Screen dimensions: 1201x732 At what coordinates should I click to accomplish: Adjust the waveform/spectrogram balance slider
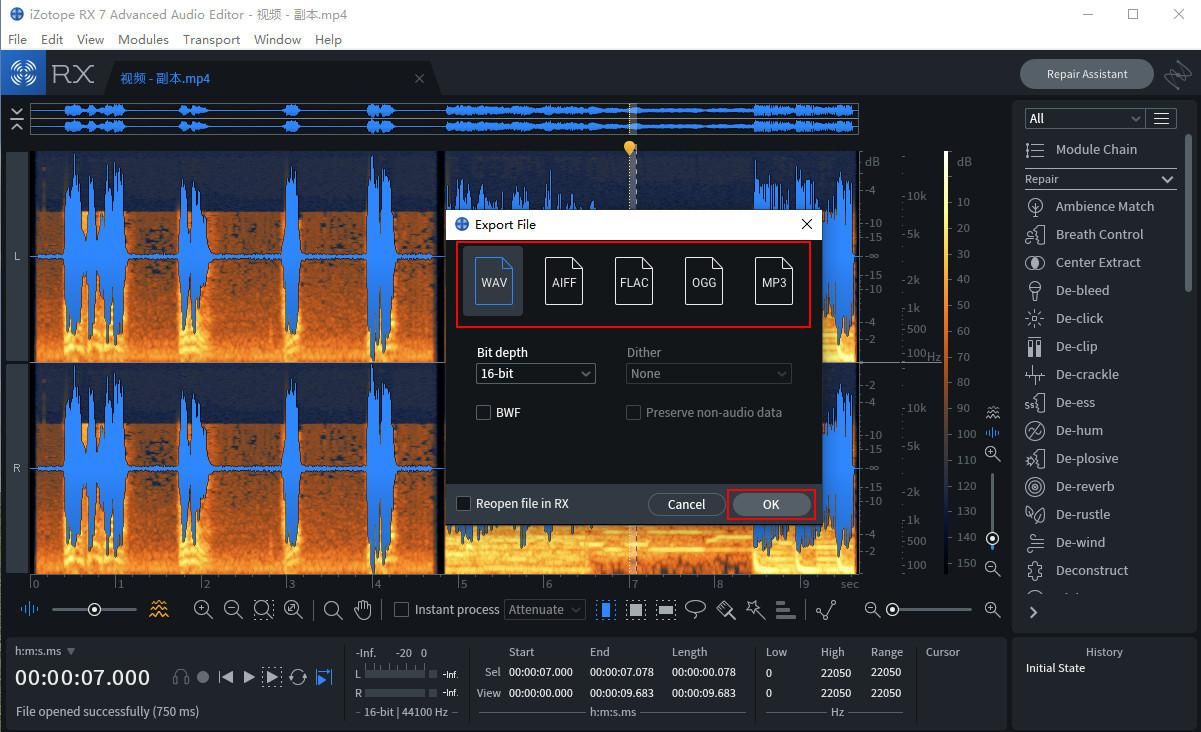click(x=94, y=609)
